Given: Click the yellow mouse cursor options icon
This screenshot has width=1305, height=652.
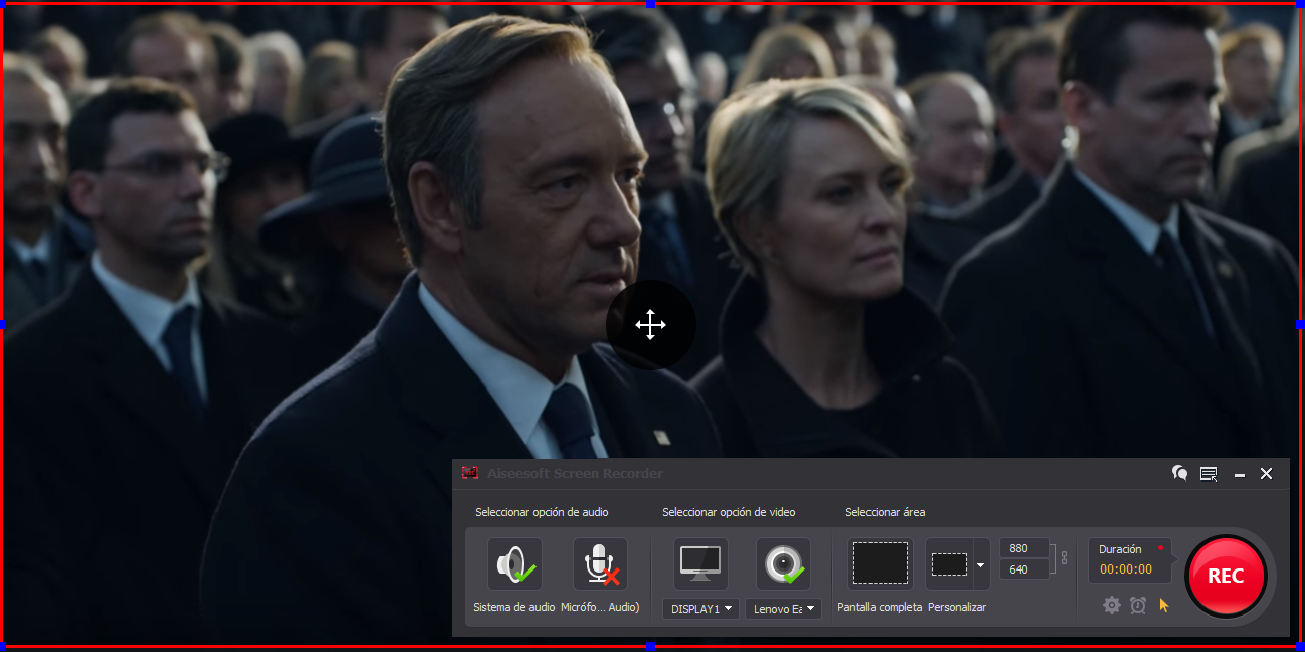Looking at the screenshot, I should (x=1164, y=605).
